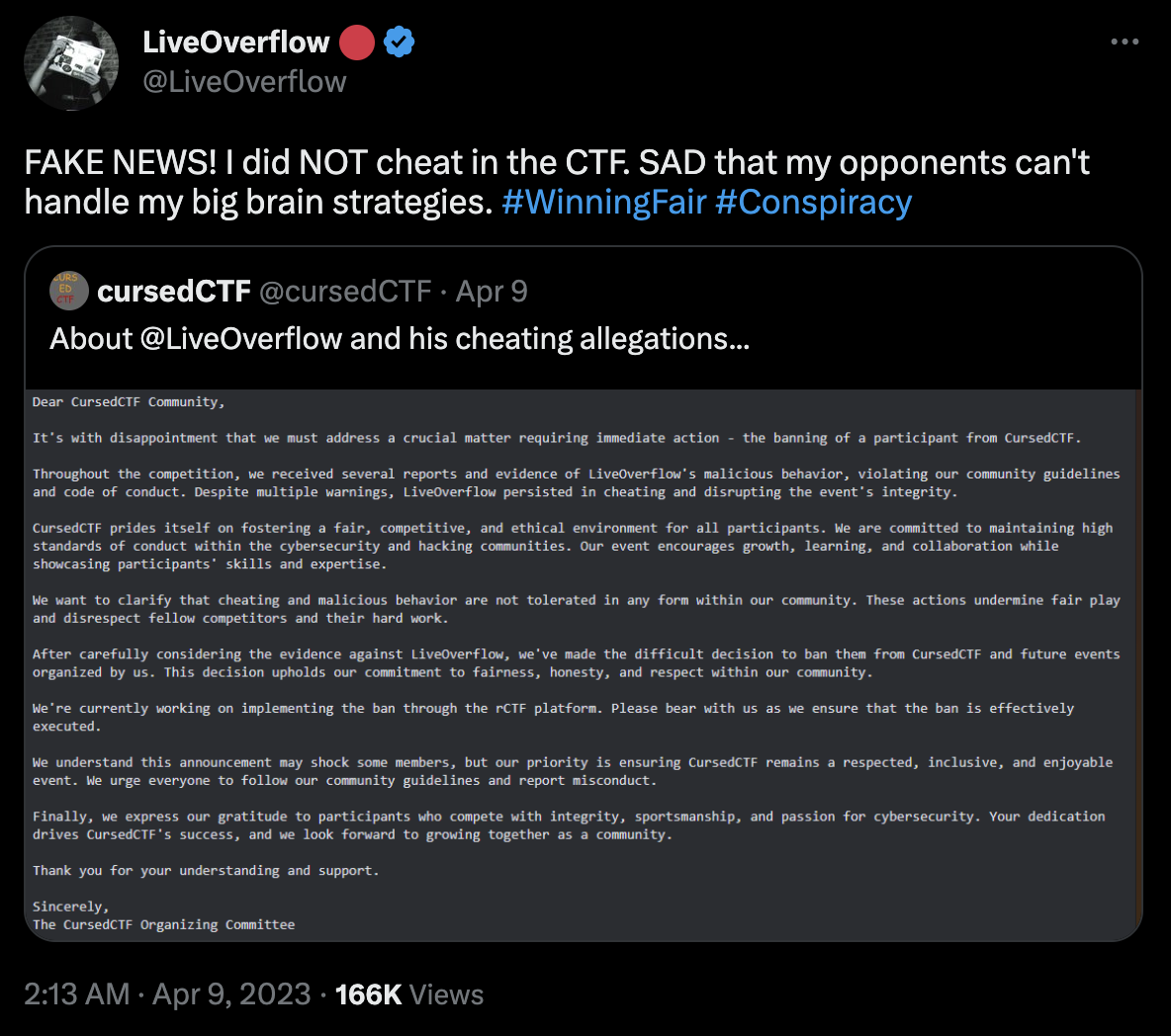Click the red circle emoji beside LiveOverflow
Image resolution: width=1171 pixels, height=1036 pixels.
click(357, 43)
